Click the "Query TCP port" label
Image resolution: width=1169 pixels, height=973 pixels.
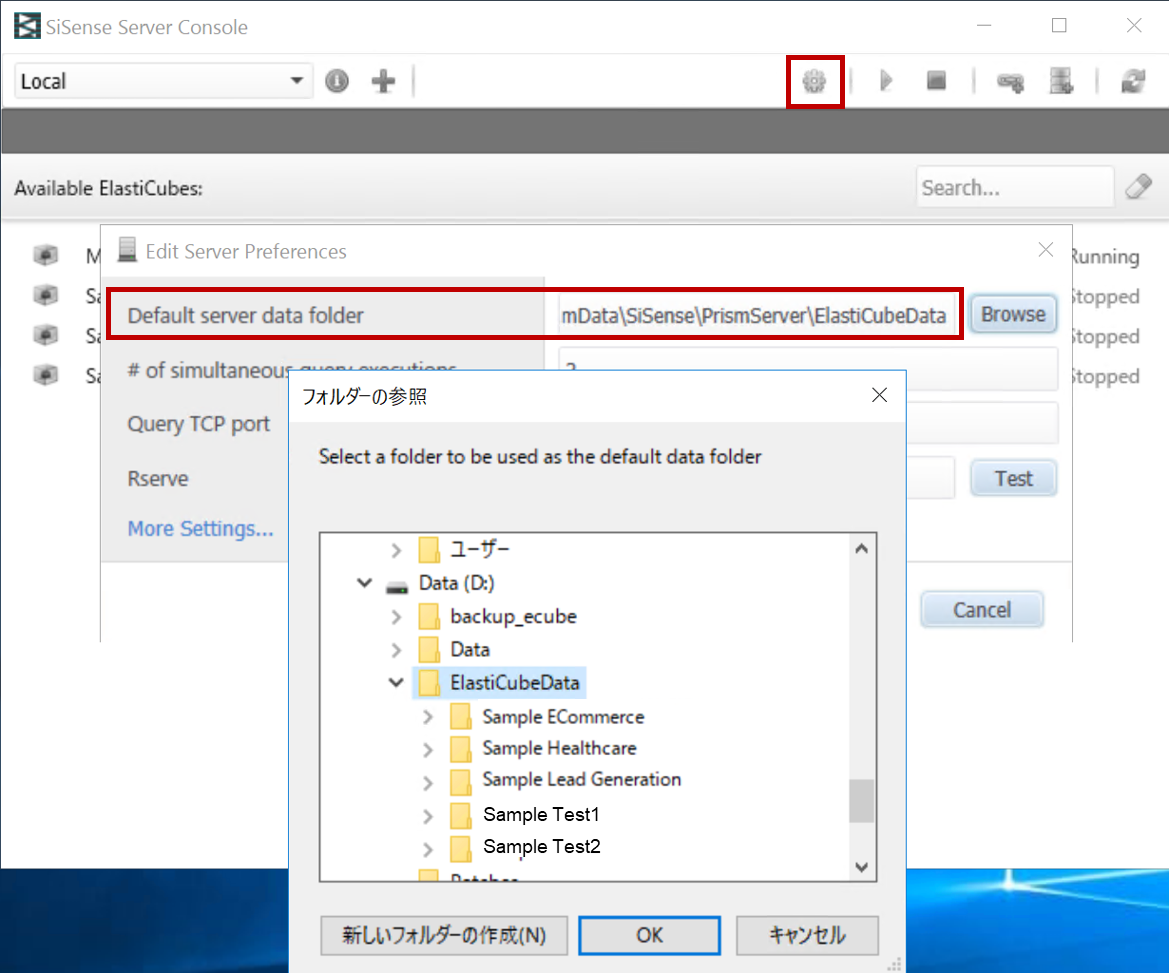click(198, 423)
